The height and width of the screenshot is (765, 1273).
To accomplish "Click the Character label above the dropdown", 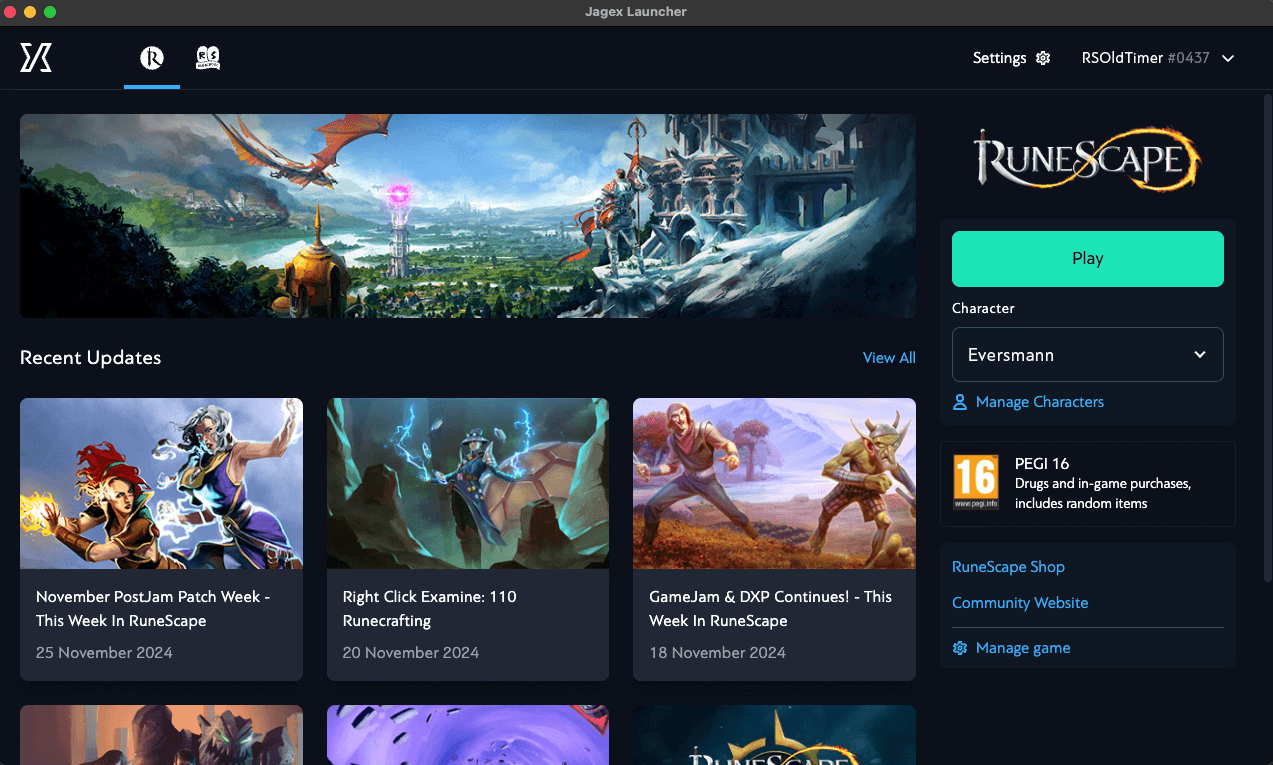I will (x=983, y=308).
